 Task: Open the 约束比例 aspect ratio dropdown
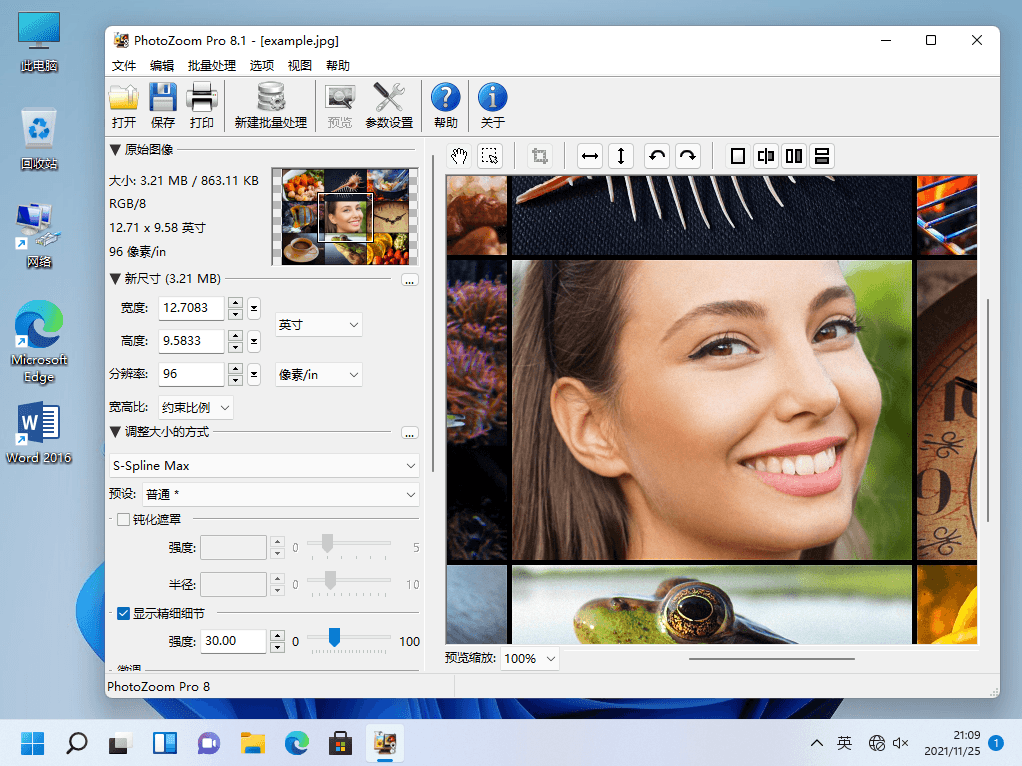(196, 408)
